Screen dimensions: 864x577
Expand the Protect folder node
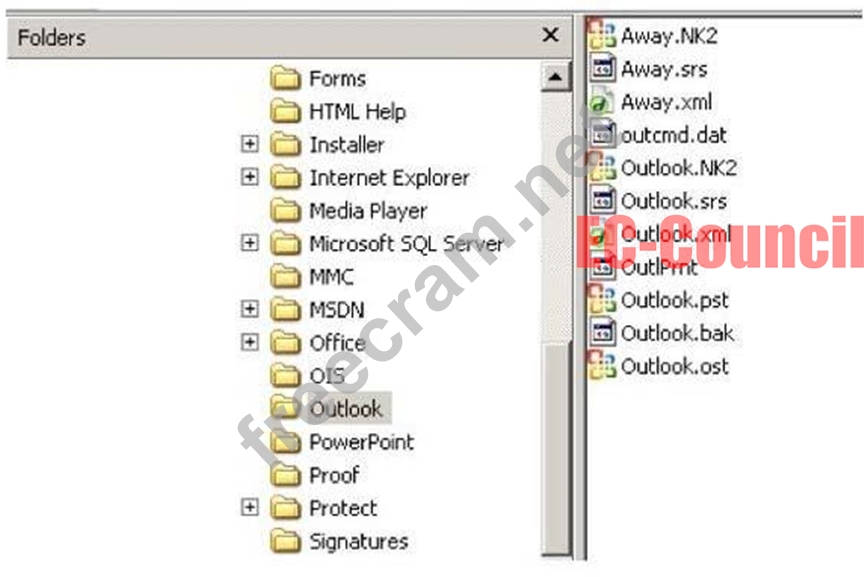click(250, 507)
